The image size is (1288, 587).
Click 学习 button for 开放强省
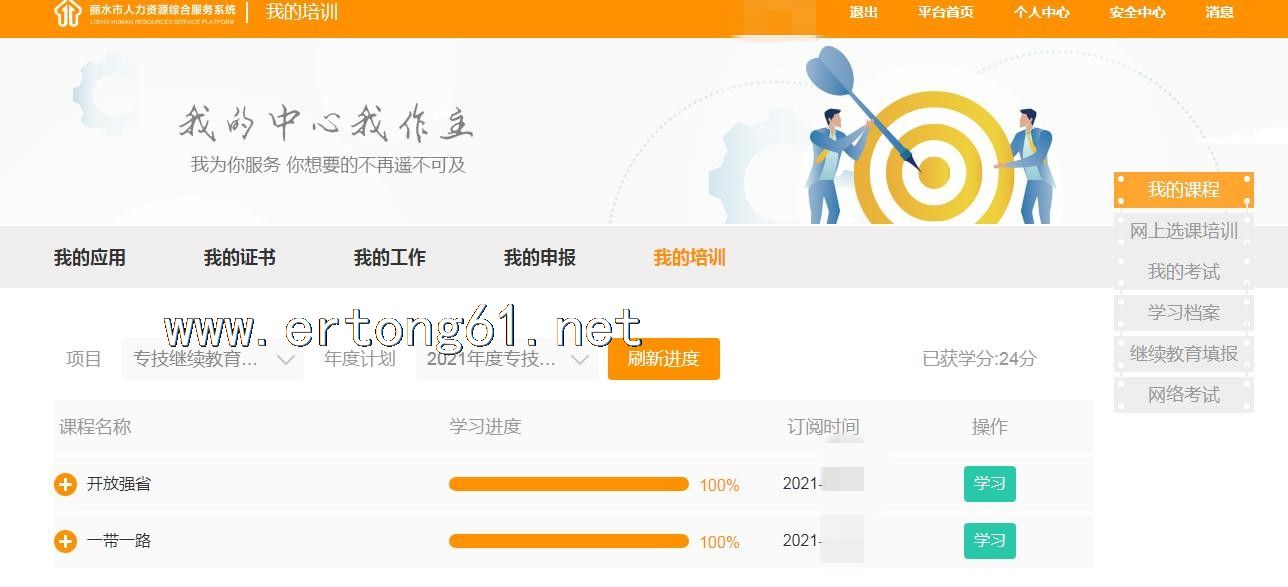click(989, 484)
